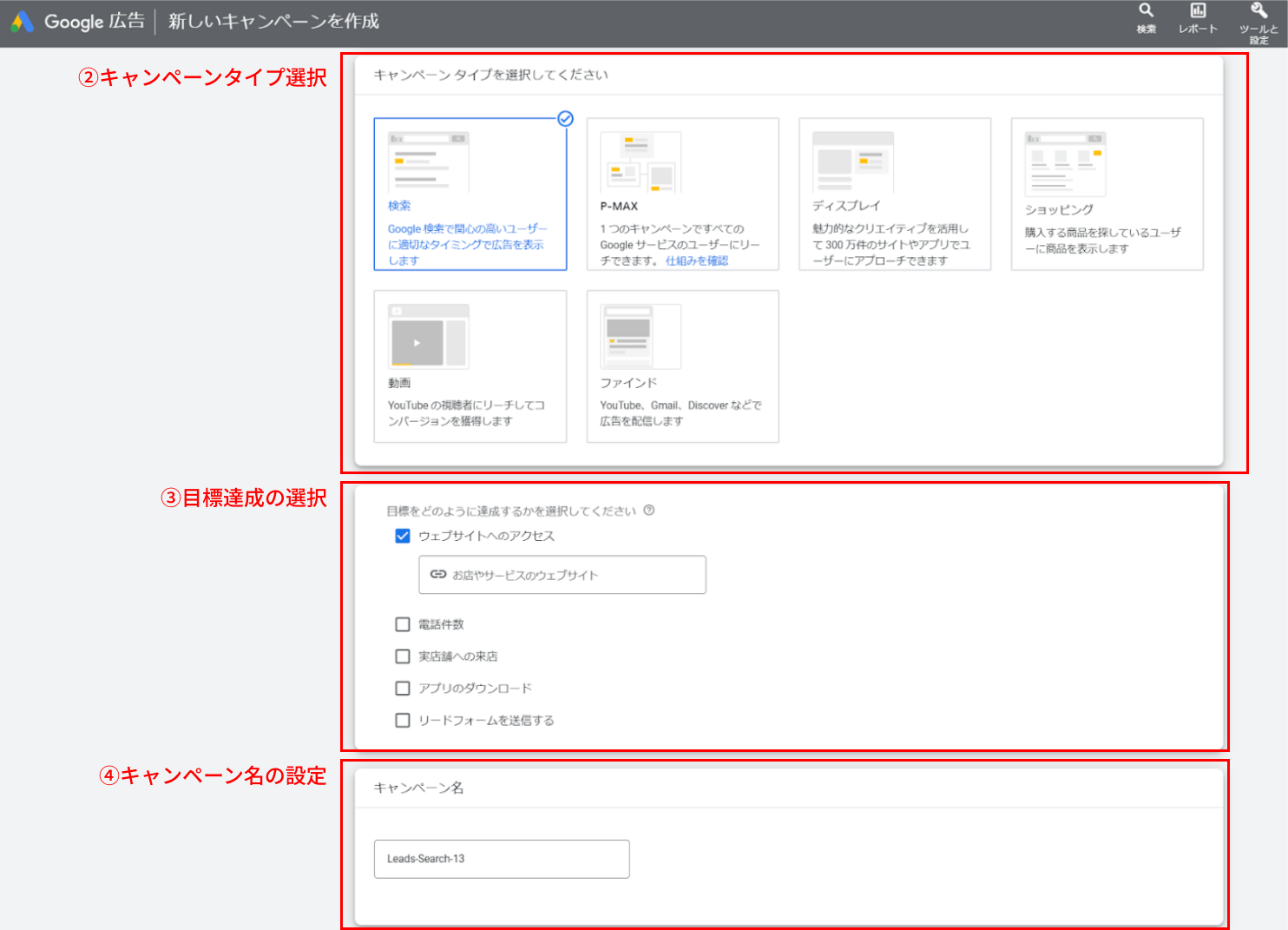Click the 検索 card description text
The height and width of the screenshot is (930, 1288).
(x=468, y=245)
